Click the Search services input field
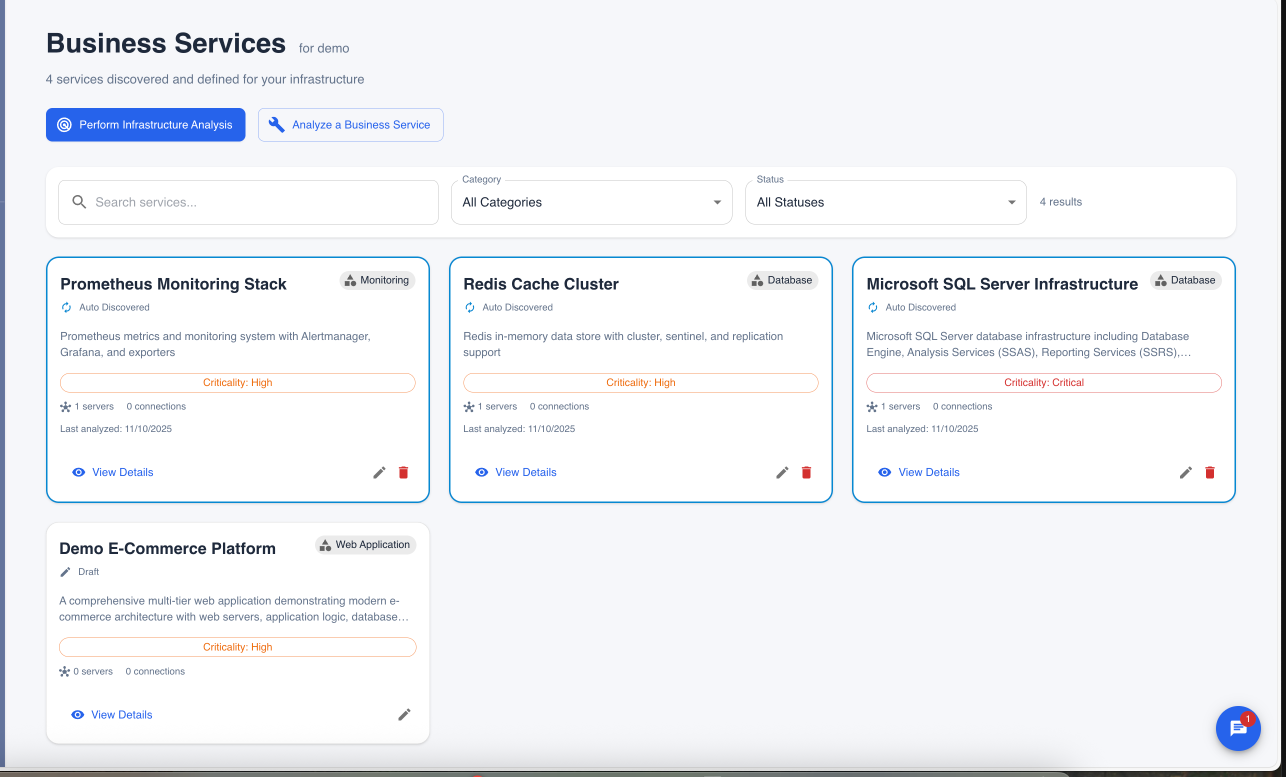The width and height of the screenshot is (1286, 777). (248, 201)
